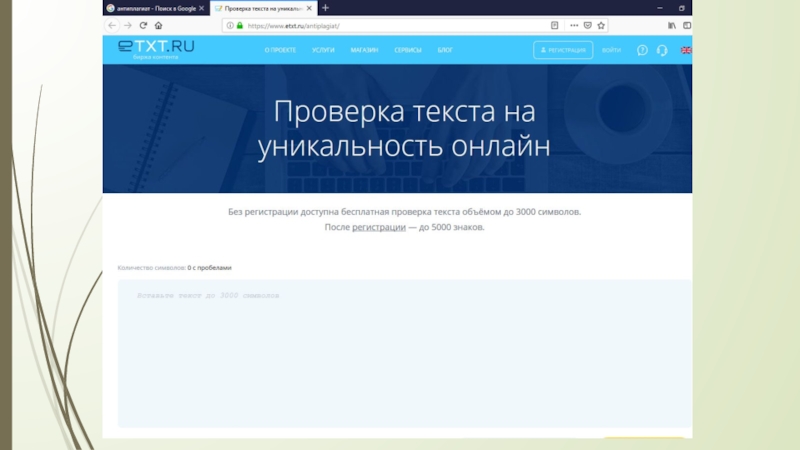The height and width of the screenshot is (450, 800).
Task: Click the browser back arrow
Action: [112, 25]
